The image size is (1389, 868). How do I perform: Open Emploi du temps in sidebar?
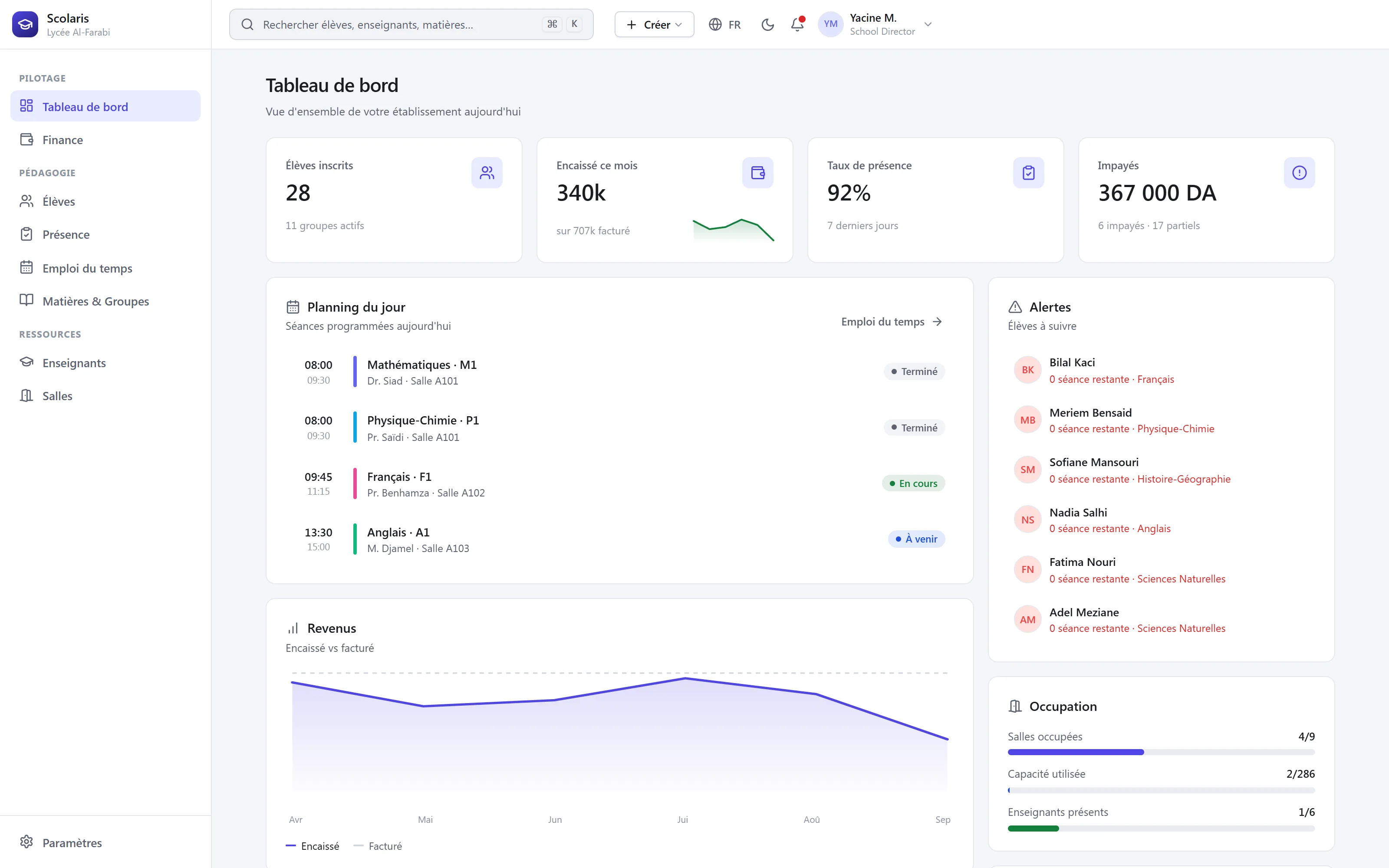pos(105,268)
